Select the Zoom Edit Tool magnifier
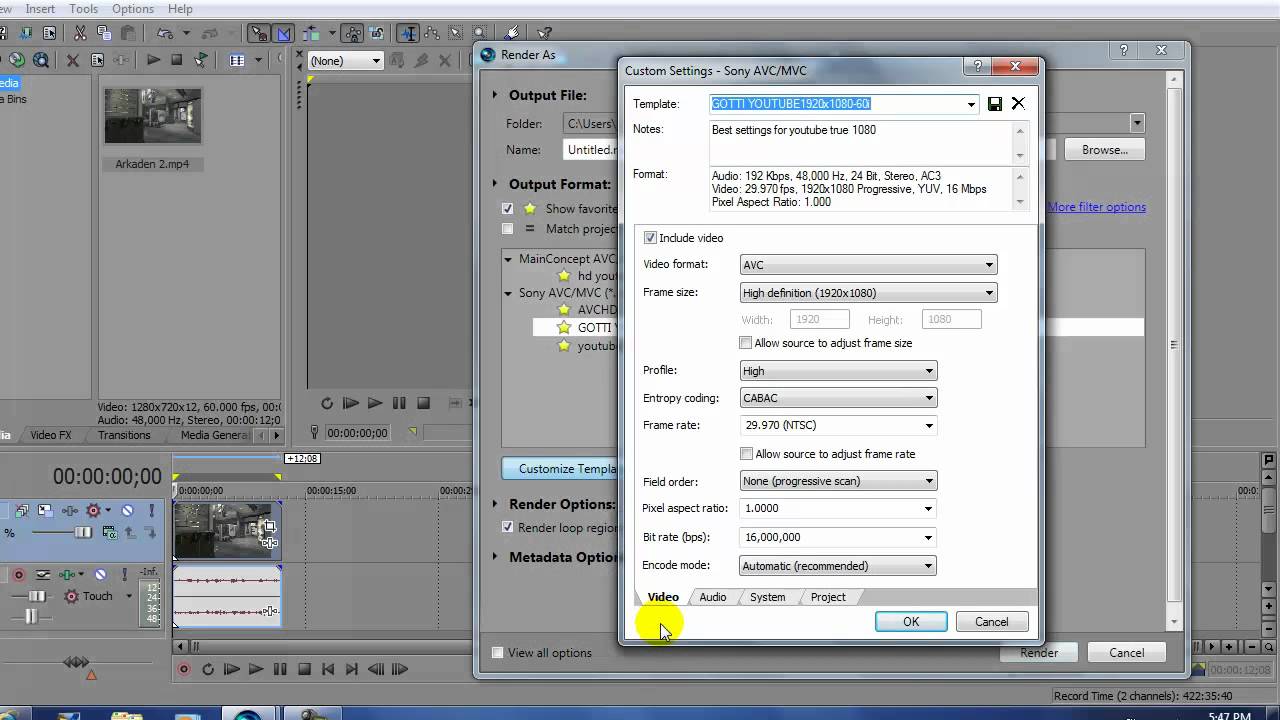 (x=480, y=33)
